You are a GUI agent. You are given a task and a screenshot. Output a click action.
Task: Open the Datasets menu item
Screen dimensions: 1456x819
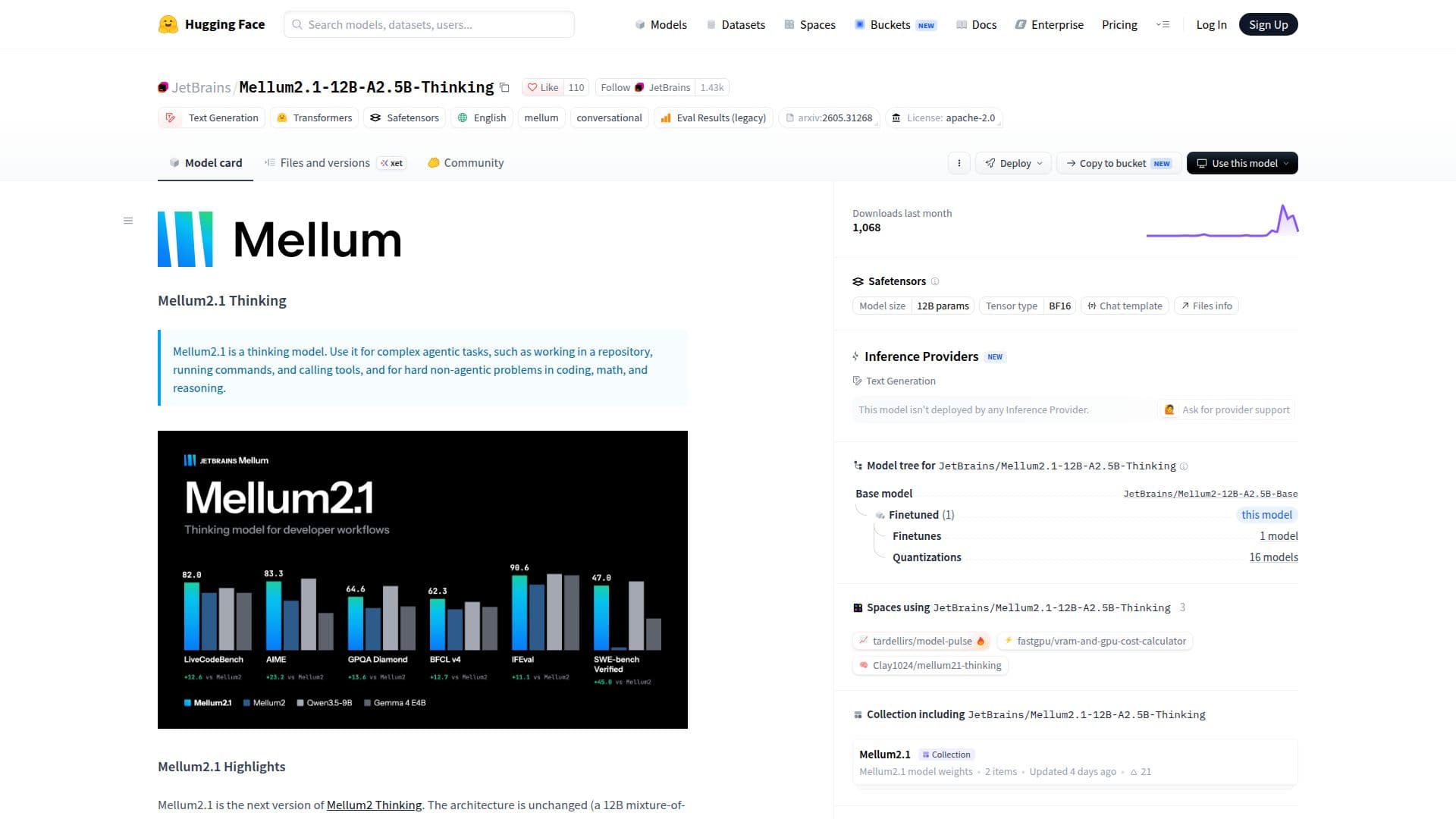click(736, 24)
